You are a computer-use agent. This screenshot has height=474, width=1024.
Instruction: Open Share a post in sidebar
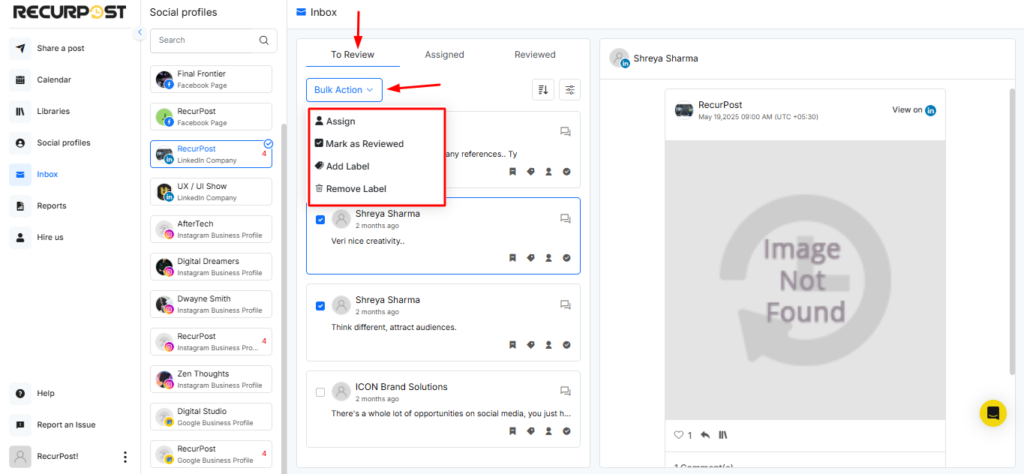60,48
